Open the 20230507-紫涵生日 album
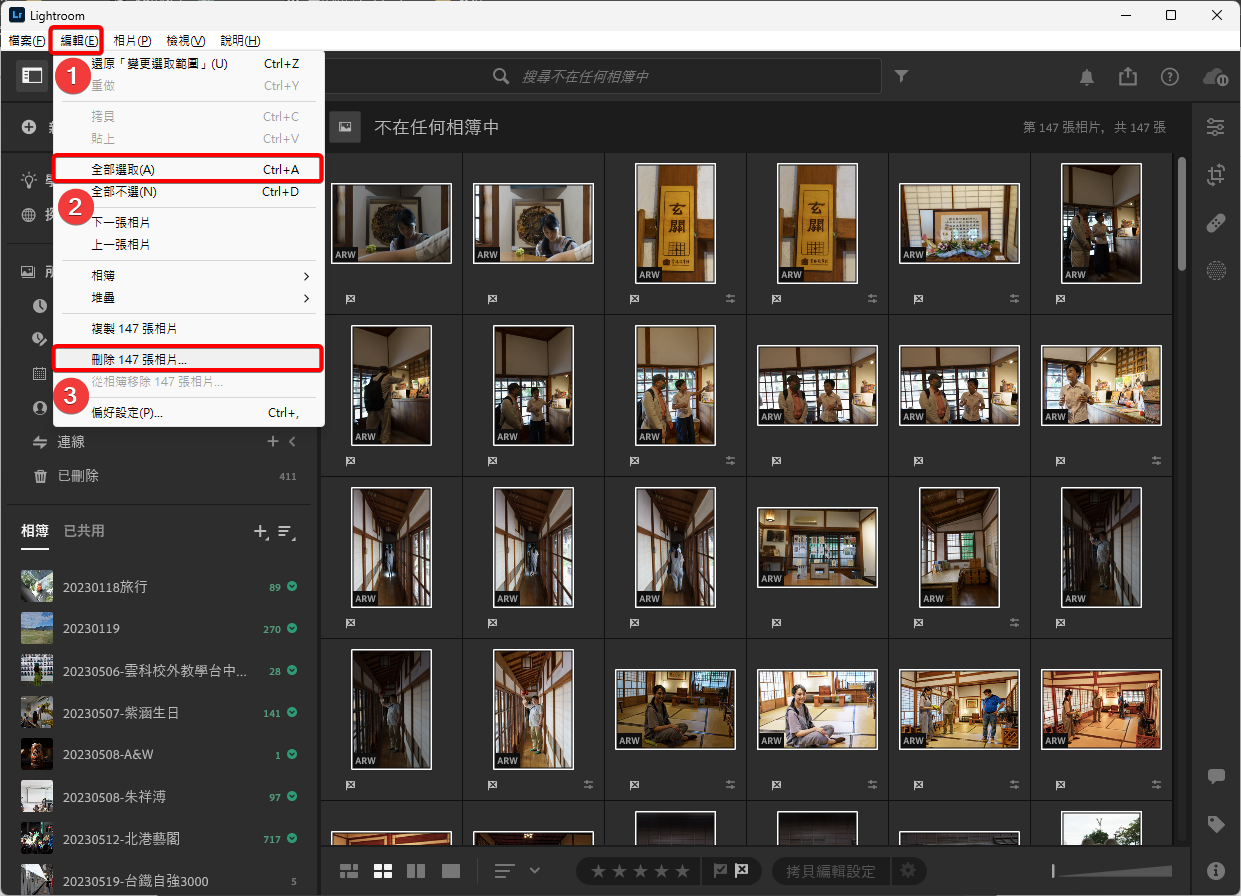The image size is (1241, 896). tap(121, 713)
